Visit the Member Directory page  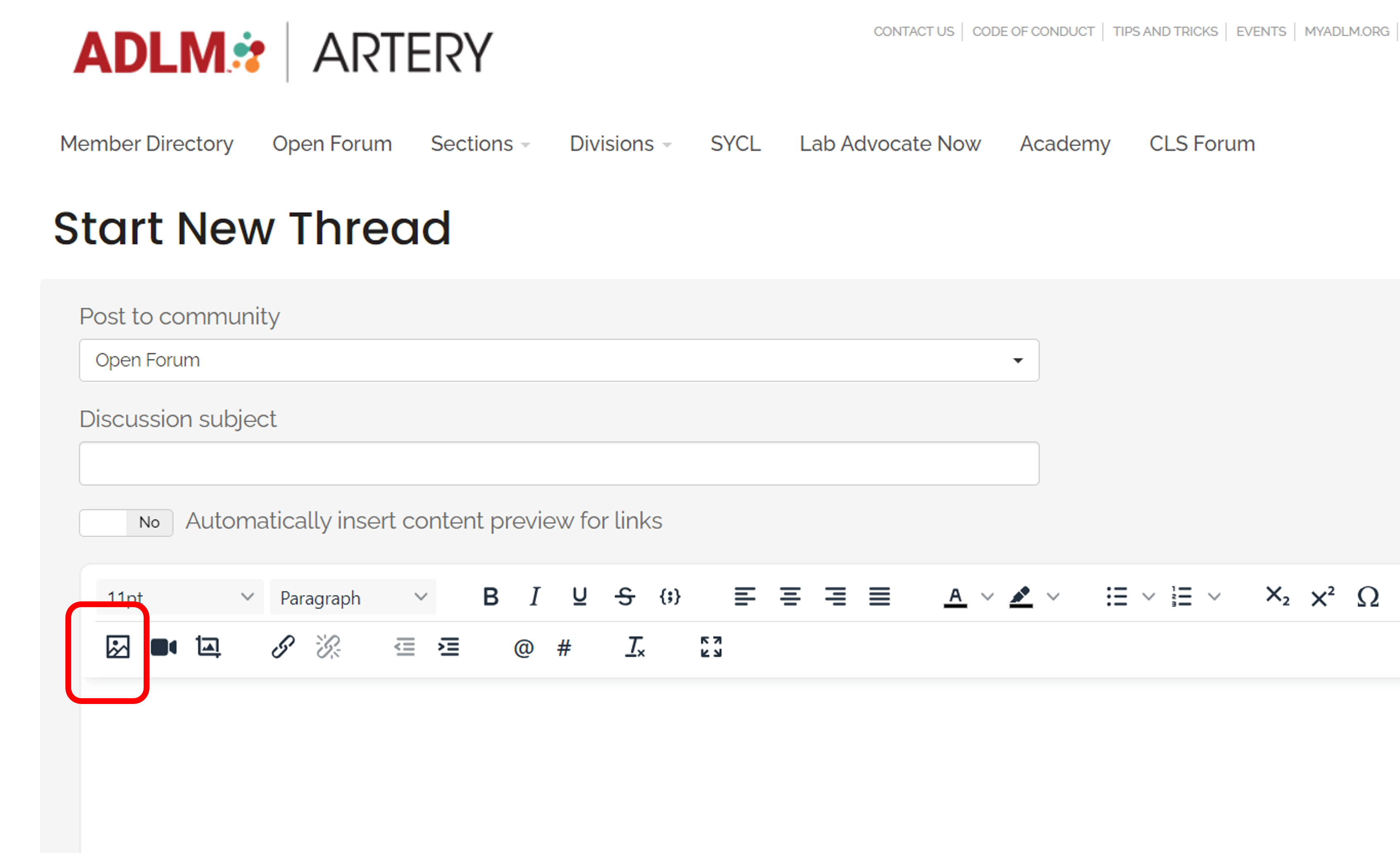[147, 144]
